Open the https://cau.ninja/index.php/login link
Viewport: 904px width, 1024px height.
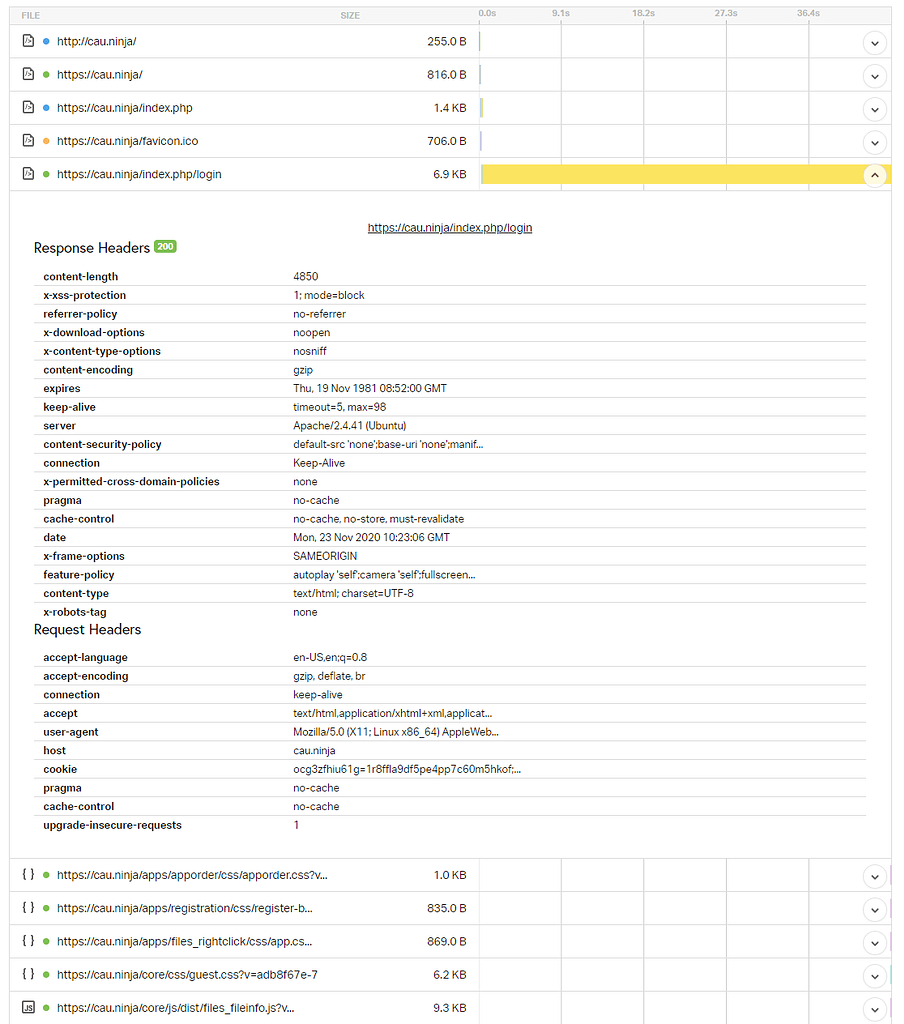click(x=450, y=228)
